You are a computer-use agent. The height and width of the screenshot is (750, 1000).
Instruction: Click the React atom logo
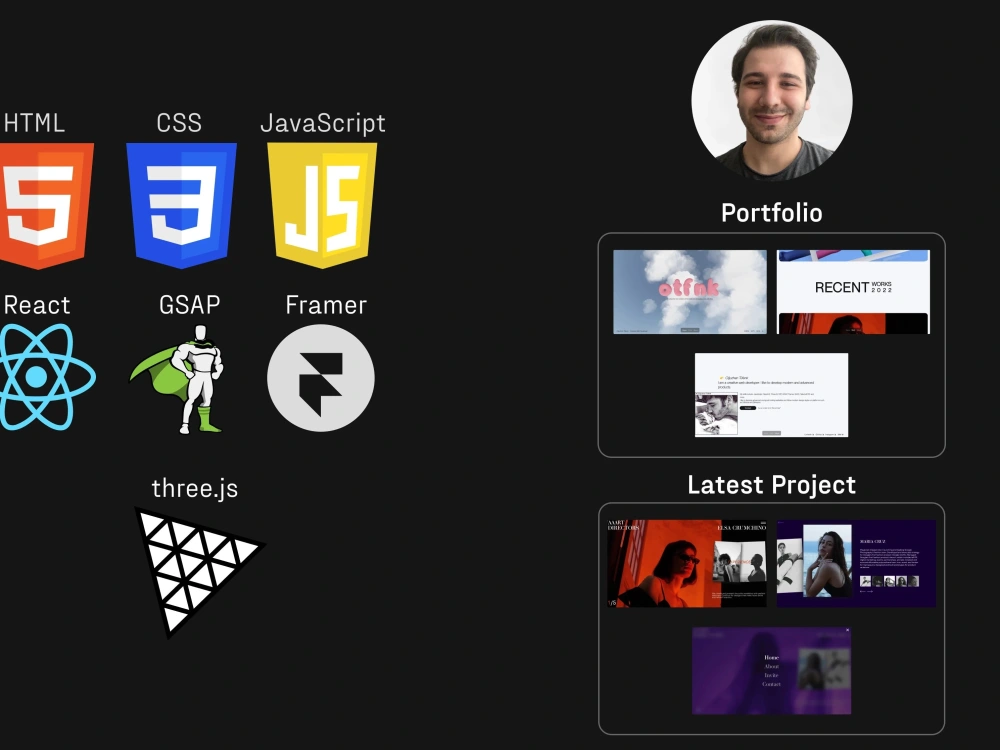tap(38, 378)
